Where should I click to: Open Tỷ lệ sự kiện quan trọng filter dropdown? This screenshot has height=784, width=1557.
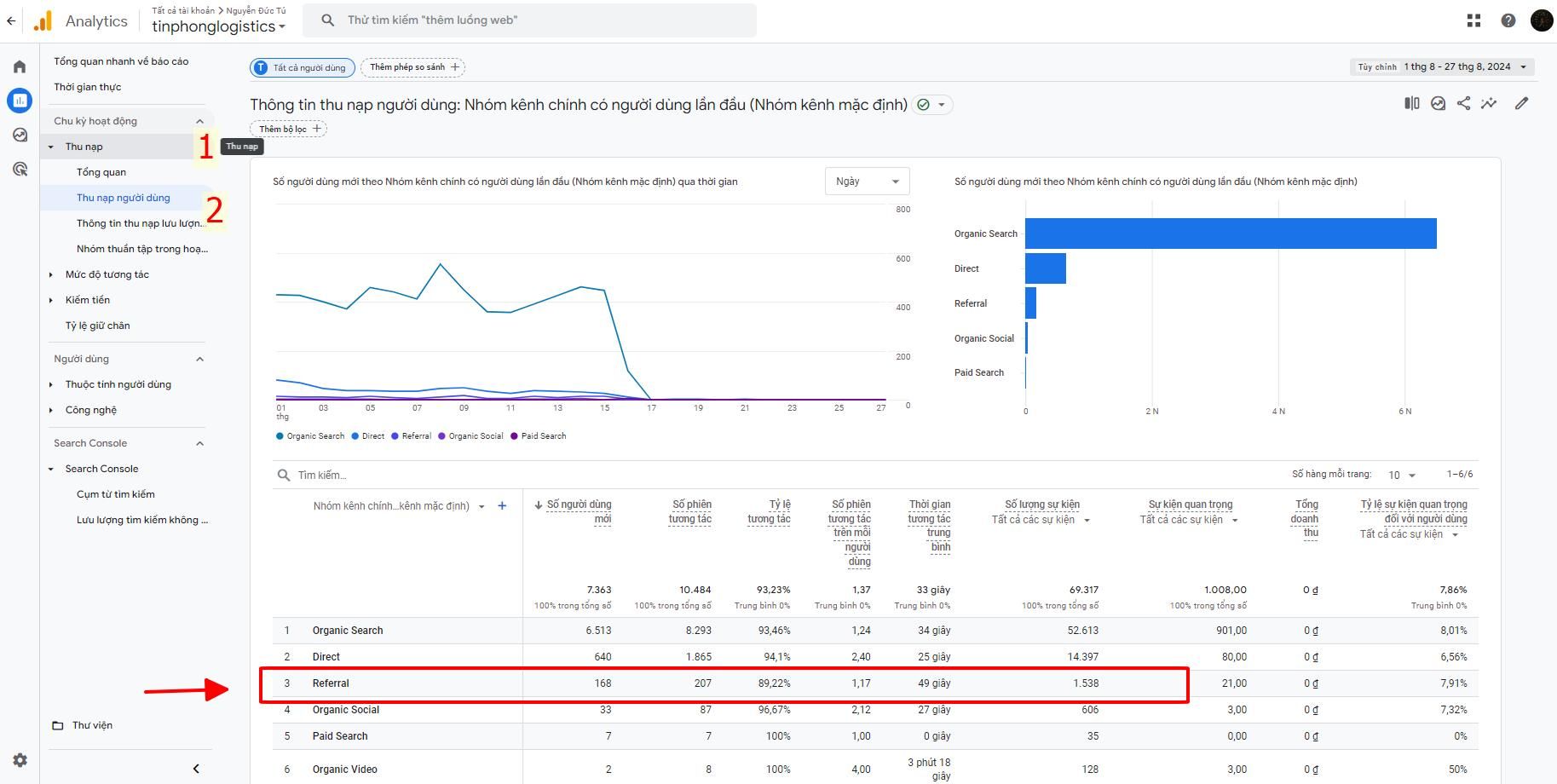[1409, 534]
